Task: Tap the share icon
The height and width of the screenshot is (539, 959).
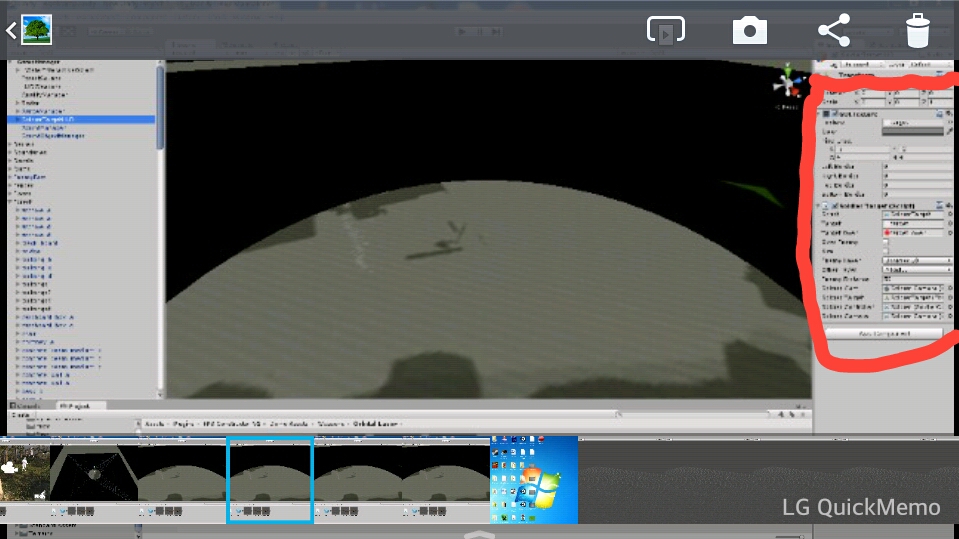Action: tap(834, 30)
